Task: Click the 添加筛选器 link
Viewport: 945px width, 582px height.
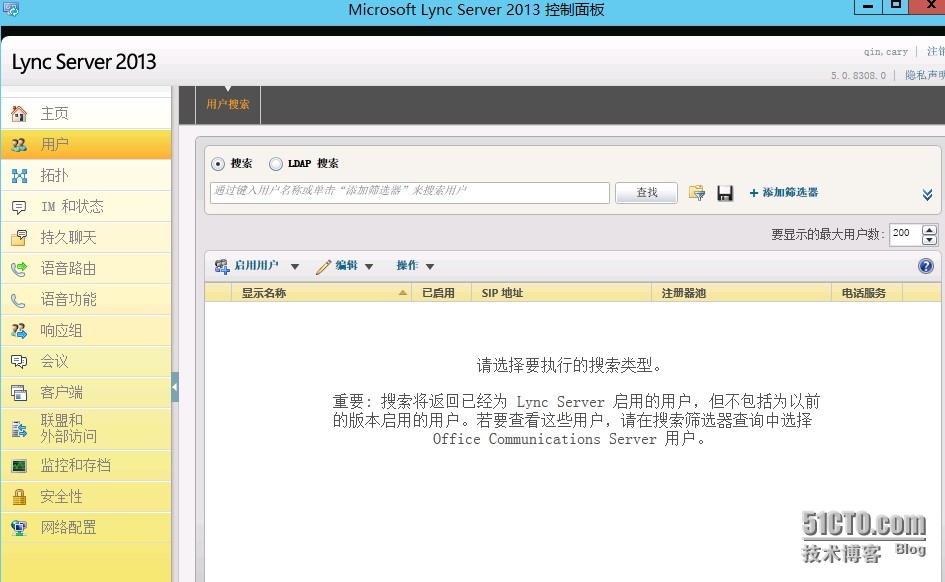Action: tap(783, 193)
